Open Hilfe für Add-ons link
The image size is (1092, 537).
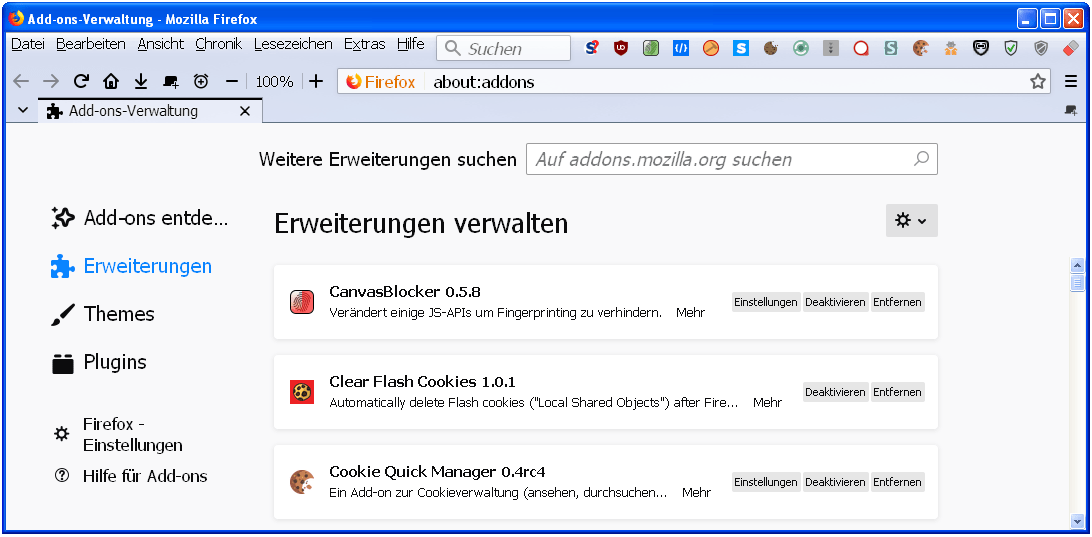(x=131, y=476)
